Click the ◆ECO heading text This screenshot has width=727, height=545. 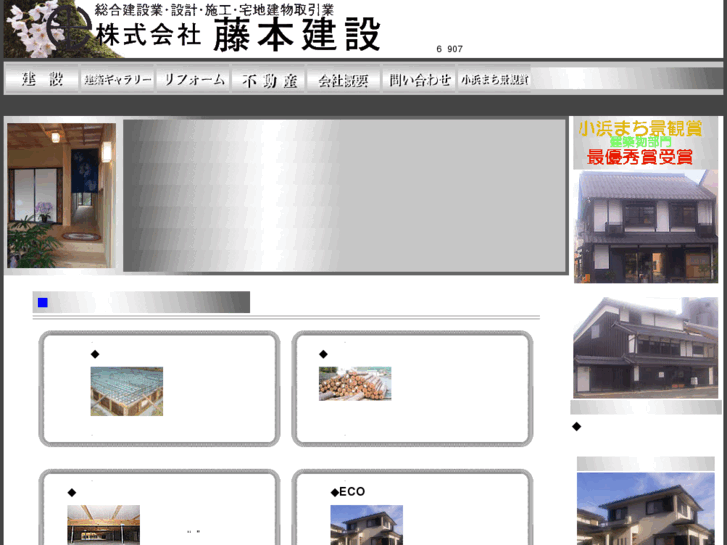pyautogui.click(x=348, y=492)
